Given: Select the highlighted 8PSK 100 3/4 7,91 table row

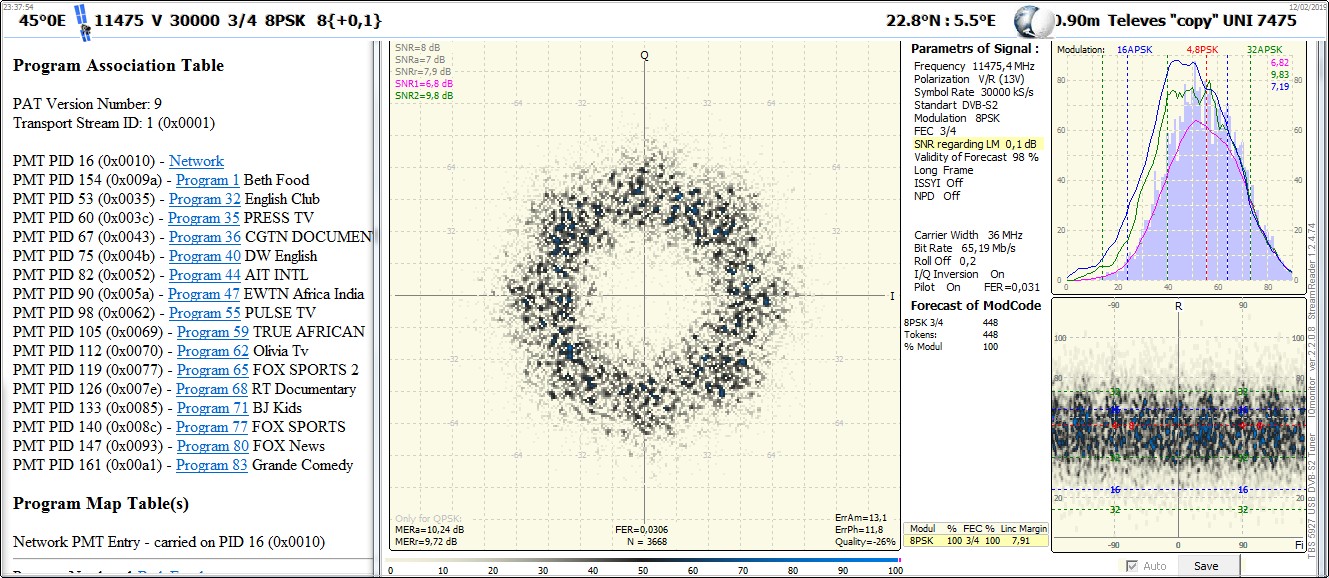Looking at the screenshot, I should click(x=976, y=541).
